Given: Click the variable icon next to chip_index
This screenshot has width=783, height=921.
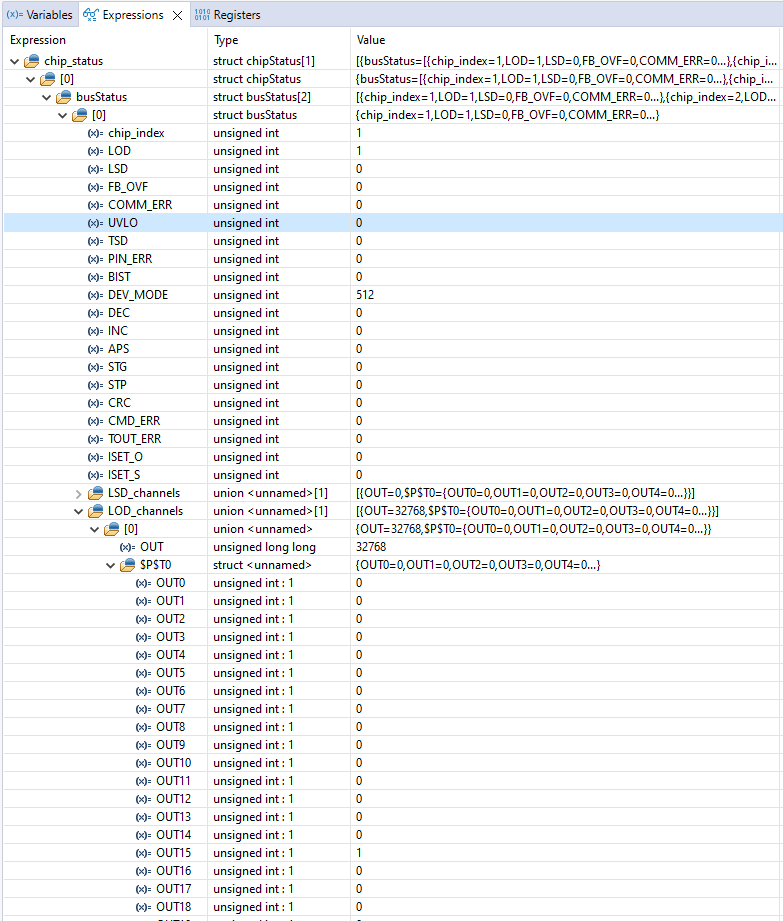Looking at the screenshot, I should pos(95,133).
